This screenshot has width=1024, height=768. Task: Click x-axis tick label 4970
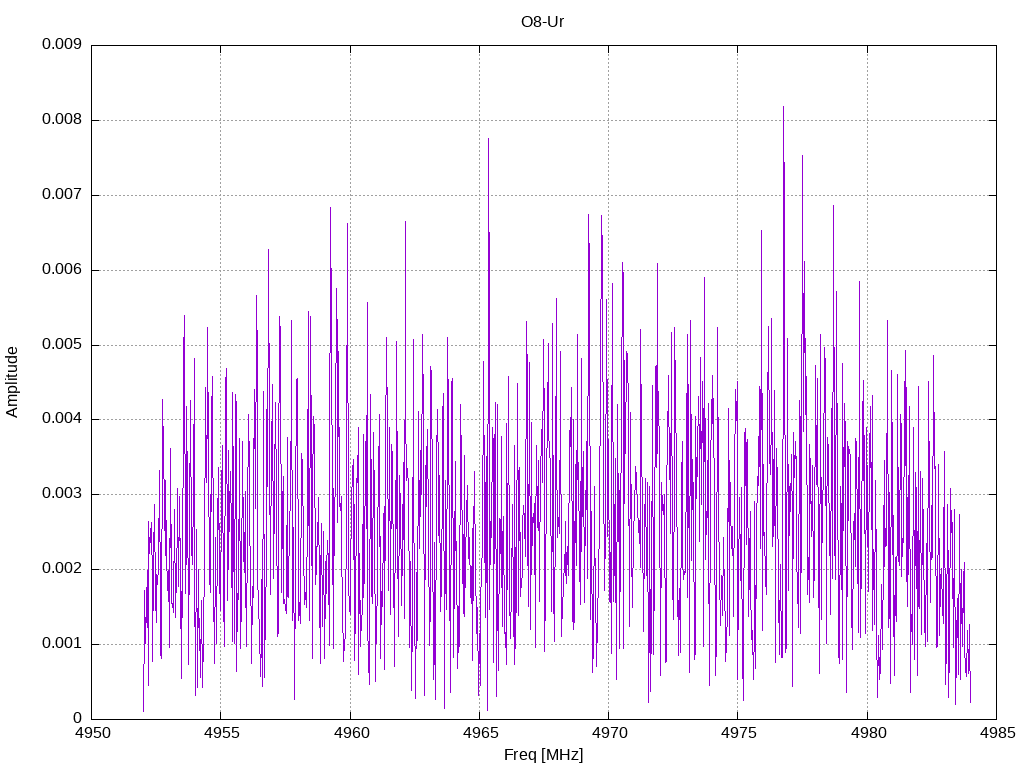point(609,733)
